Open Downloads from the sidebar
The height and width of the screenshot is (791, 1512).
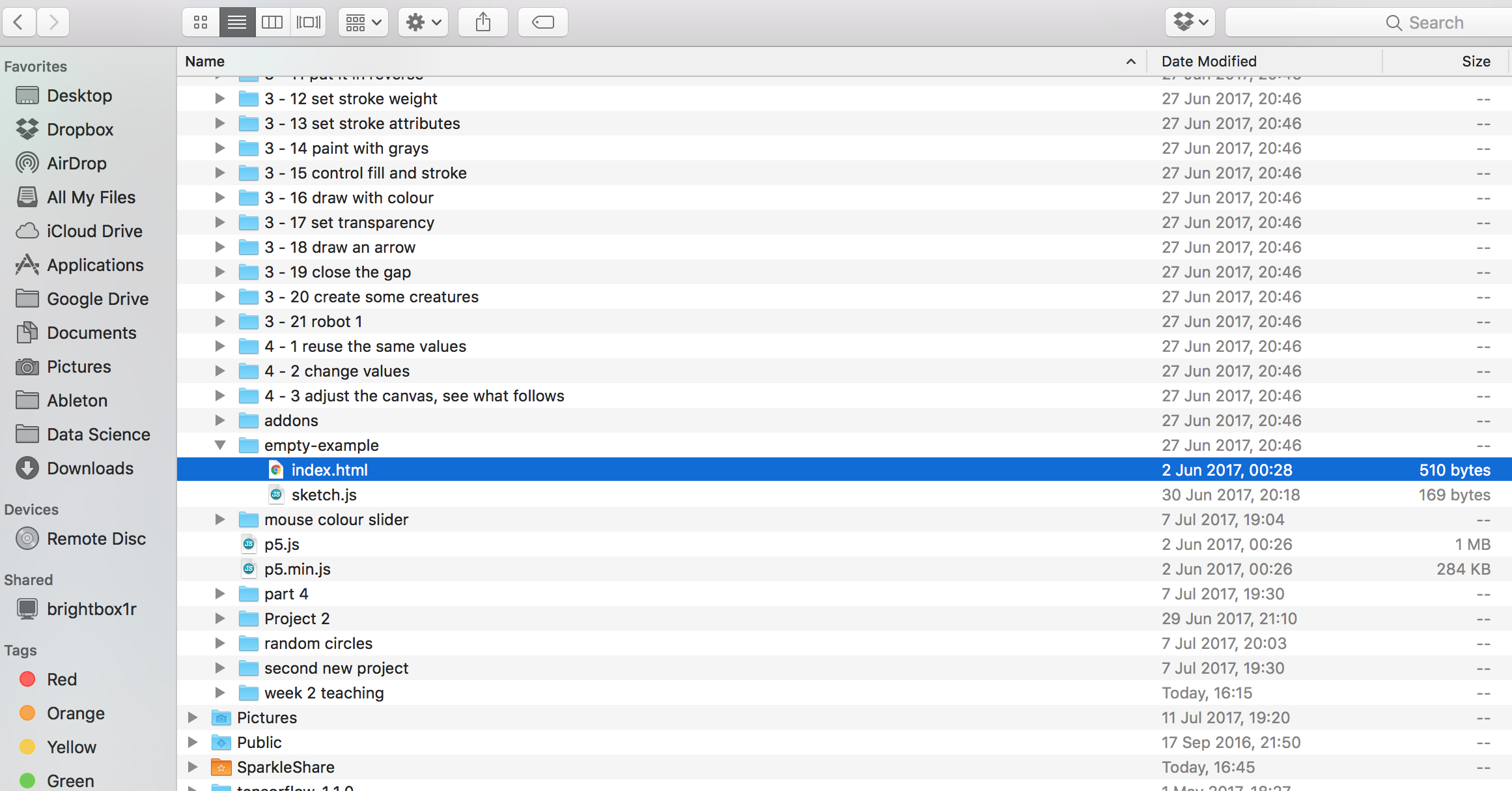pyautogui.click(x=90, y=468)
